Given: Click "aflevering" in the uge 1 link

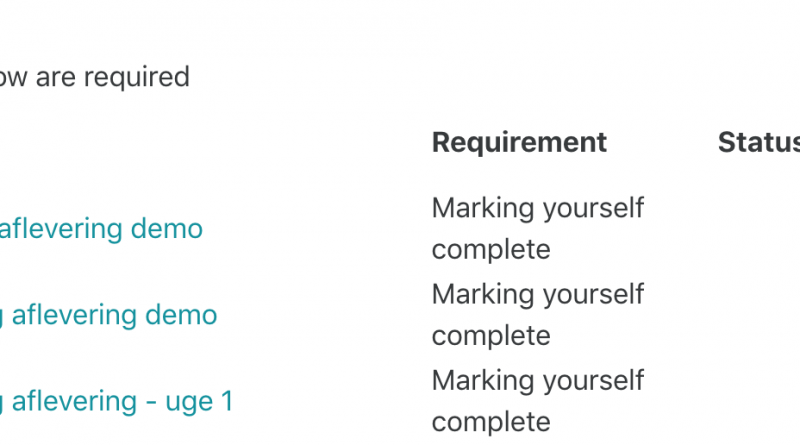Looking at the screenshot, I should tap(74, 401).
